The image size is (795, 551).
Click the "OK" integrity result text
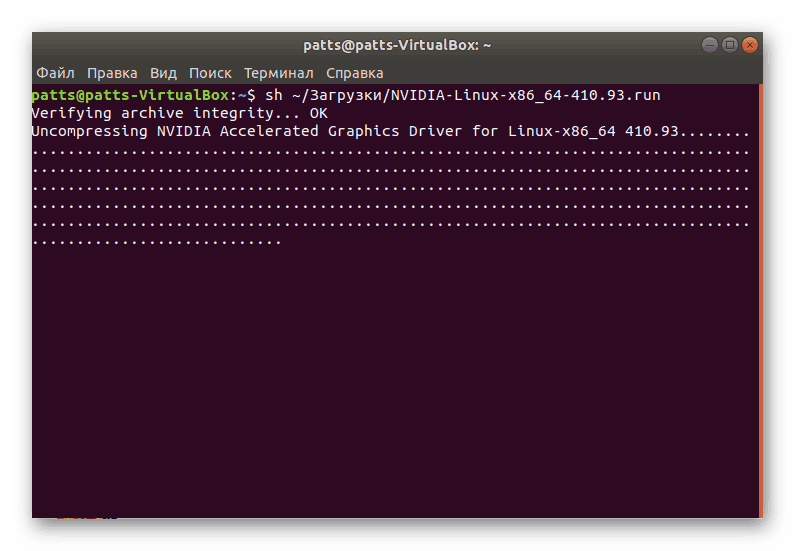[318, 113]
